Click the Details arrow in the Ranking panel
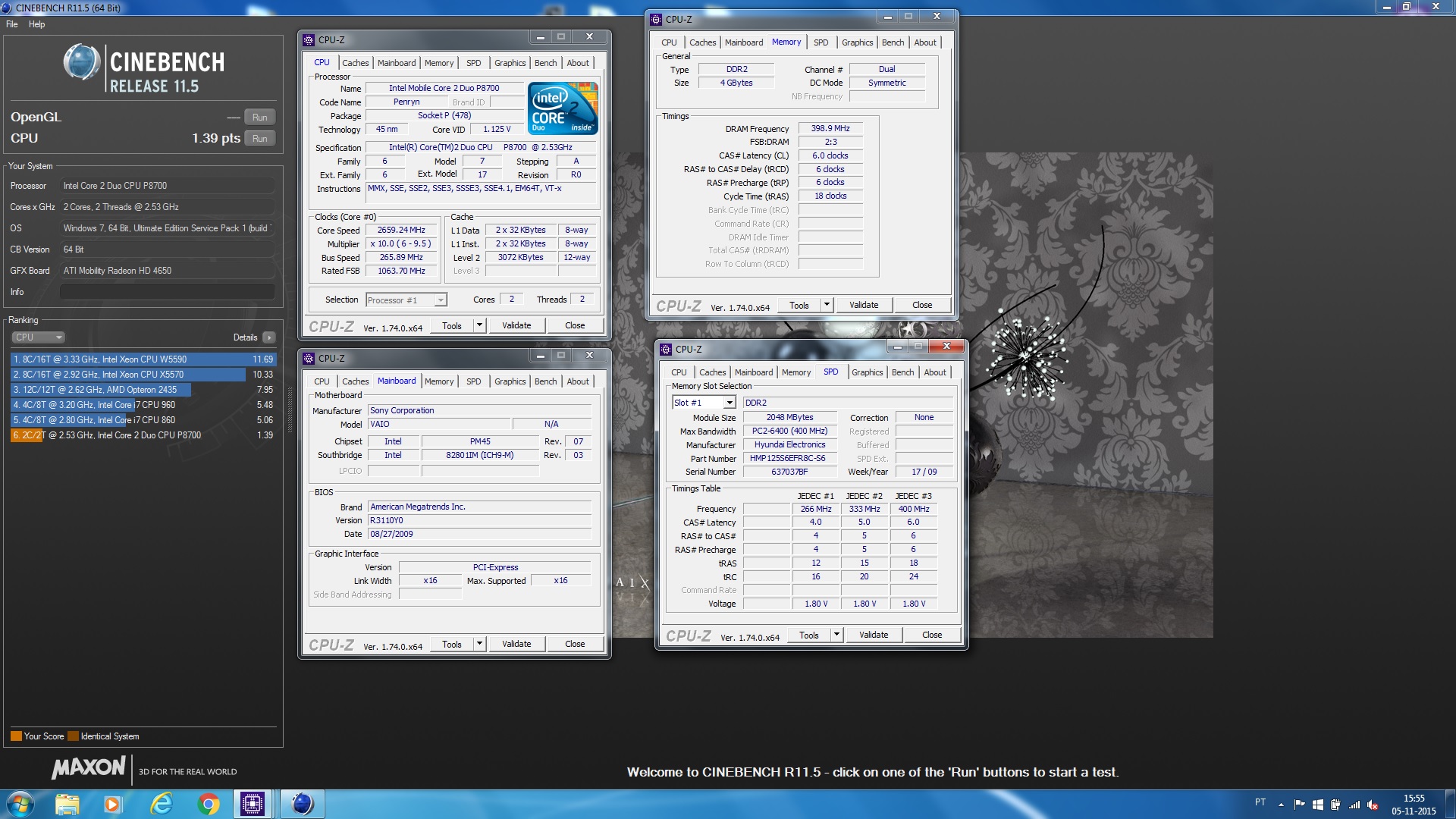The image size is (1456, 819). pos(268,337)
